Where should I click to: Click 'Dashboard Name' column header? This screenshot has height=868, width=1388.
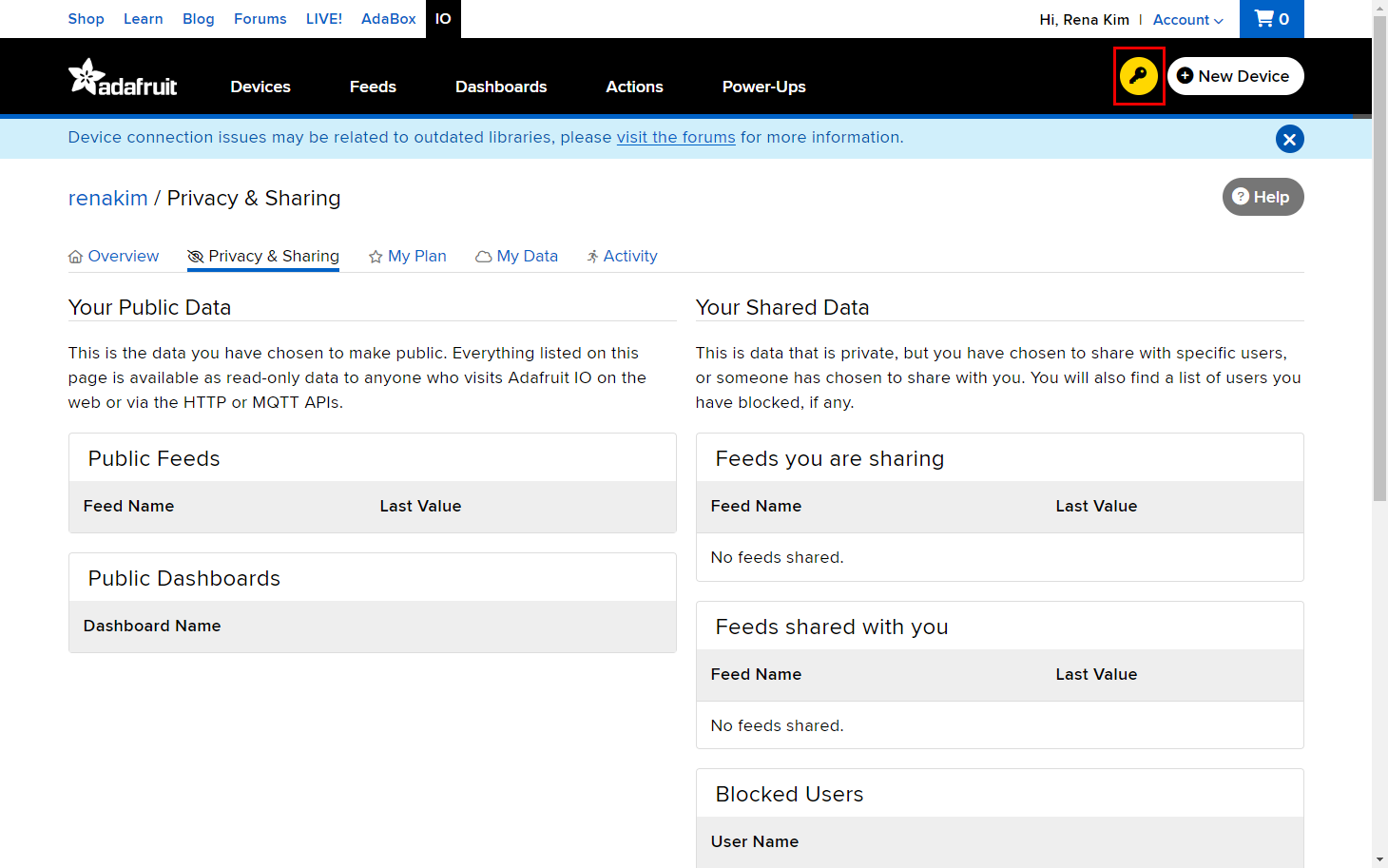pos(152,626)
